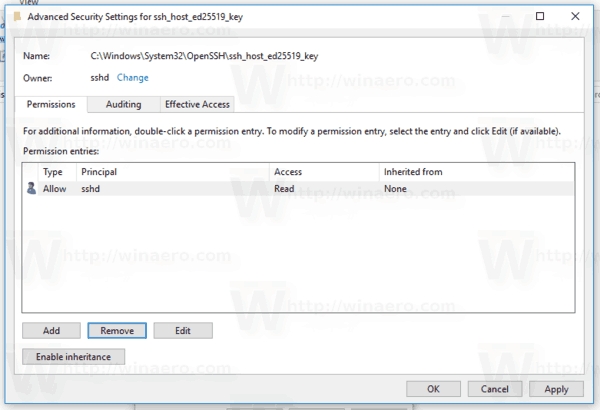Viewport: 600px width, 410px height.
Task: Switch to the Permissions tab
Action: click(x=50, y=104)
